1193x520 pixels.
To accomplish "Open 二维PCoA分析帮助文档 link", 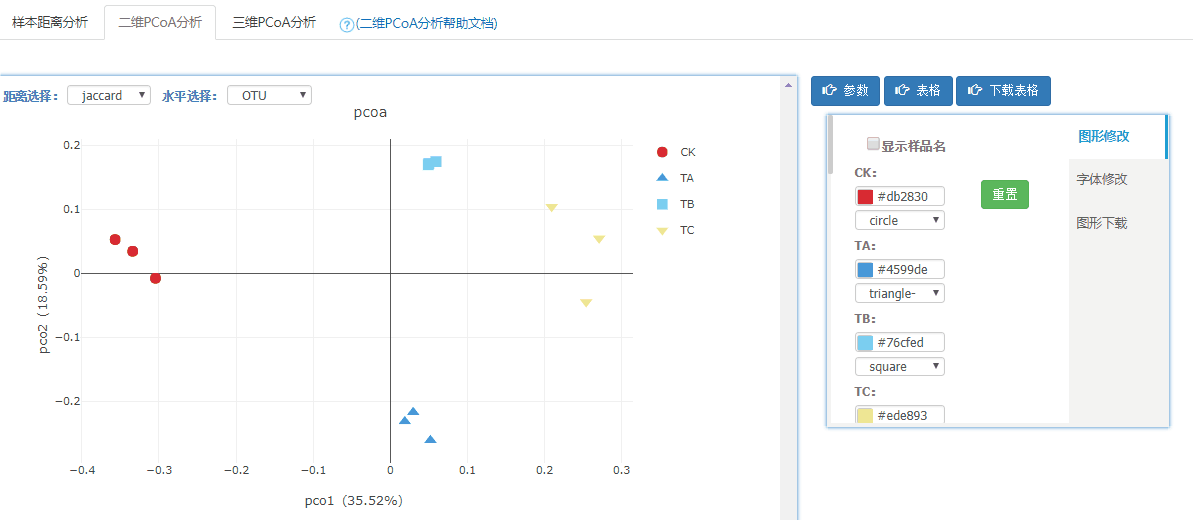I will pyautogui.click(x=426, y=24).
